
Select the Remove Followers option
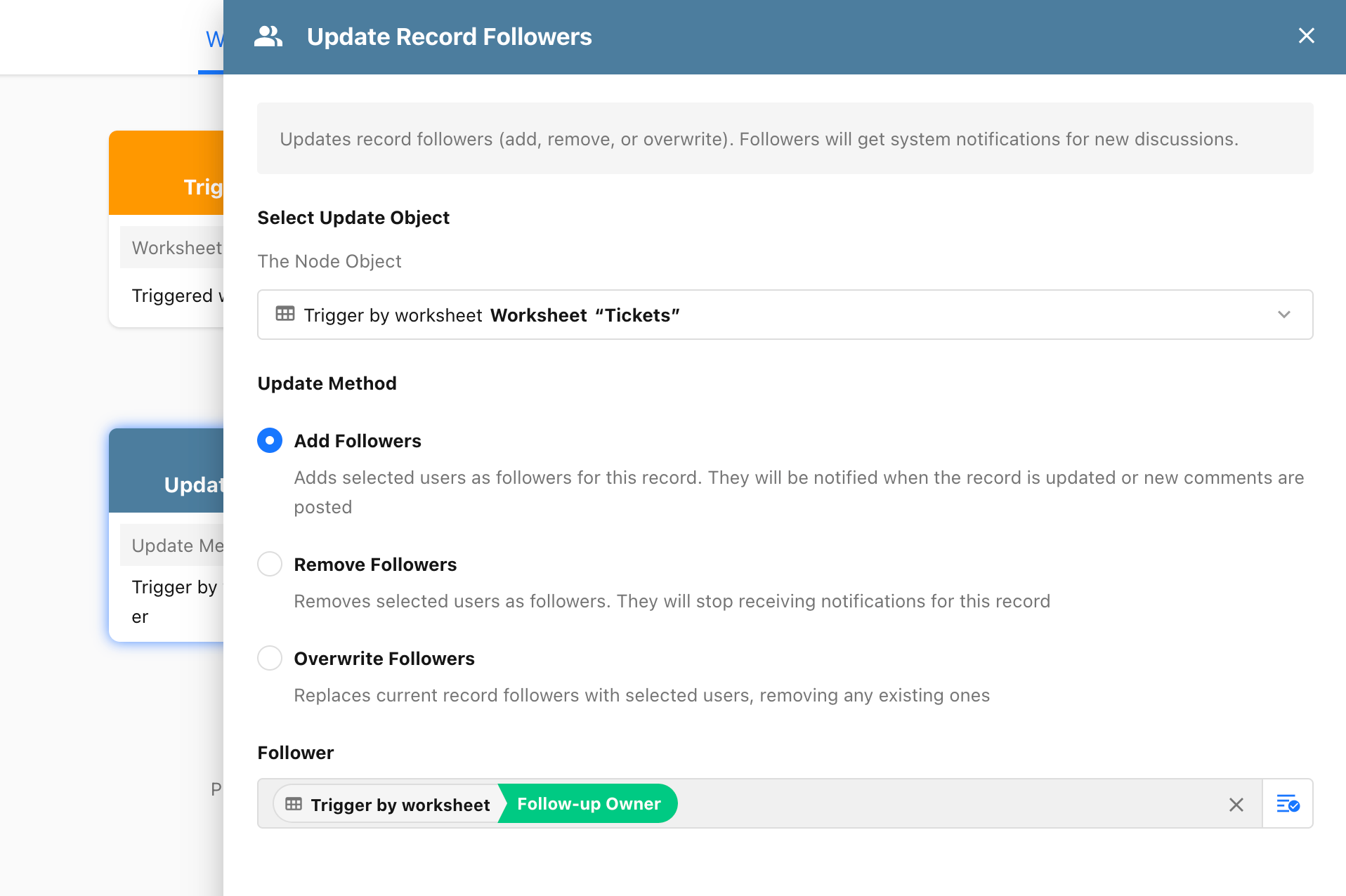pyautogui.click(x=270, y=564)
